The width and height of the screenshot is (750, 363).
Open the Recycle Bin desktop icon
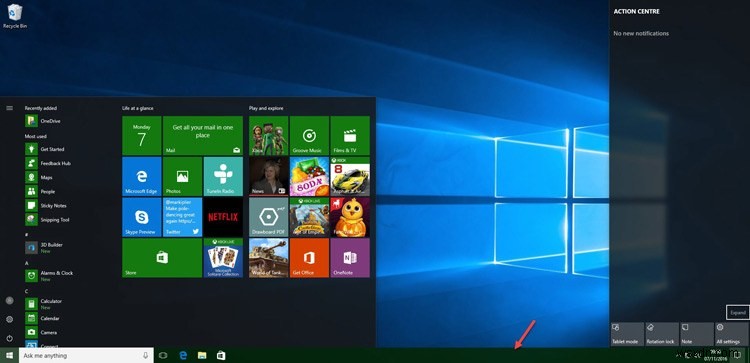15,16
